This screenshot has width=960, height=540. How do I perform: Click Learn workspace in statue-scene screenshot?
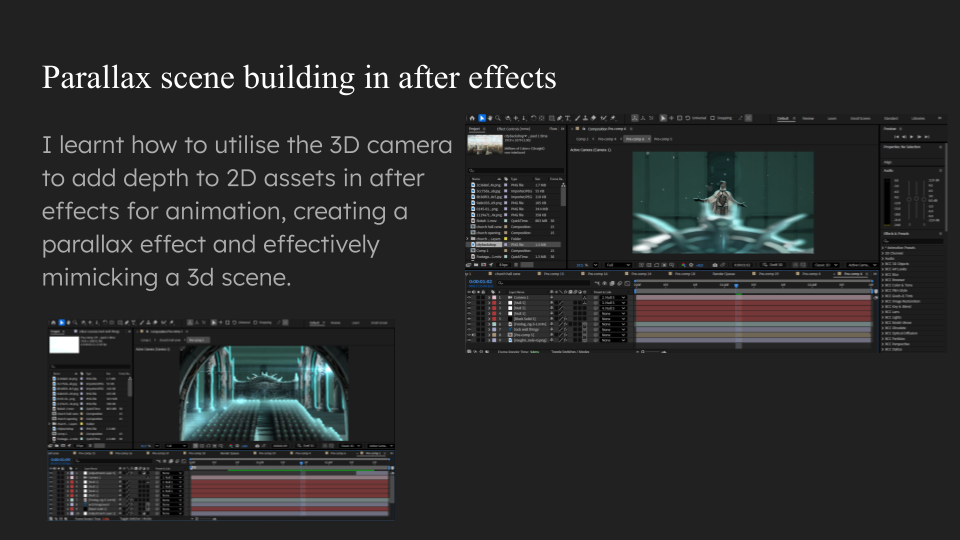tap(832, 118)
